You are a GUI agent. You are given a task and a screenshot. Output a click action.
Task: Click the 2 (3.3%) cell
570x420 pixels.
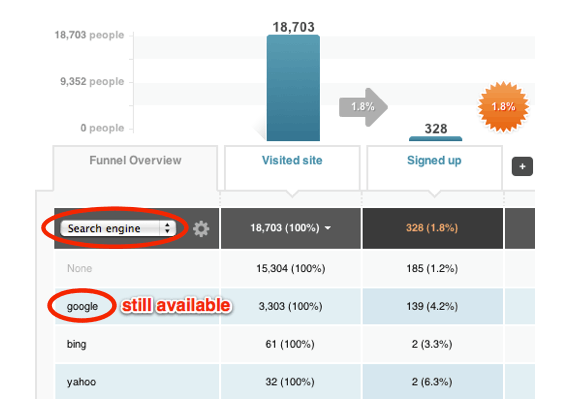point(432,344)
